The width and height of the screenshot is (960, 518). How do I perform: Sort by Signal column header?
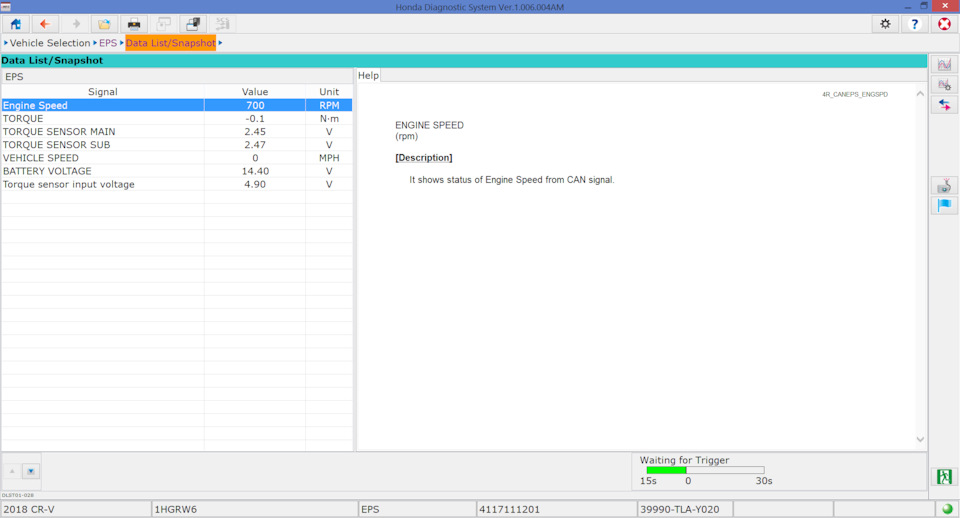tap(102, 91)
